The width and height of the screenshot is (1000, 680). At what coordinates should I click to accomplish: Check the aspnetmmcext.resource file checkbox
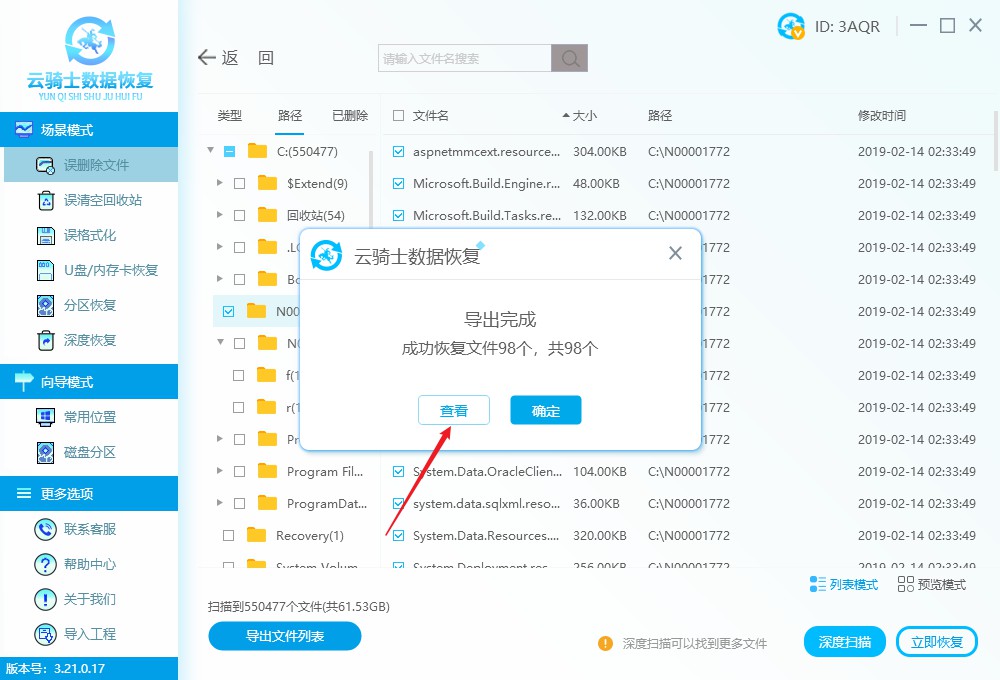pyautogui.click(x=397, y=151)
